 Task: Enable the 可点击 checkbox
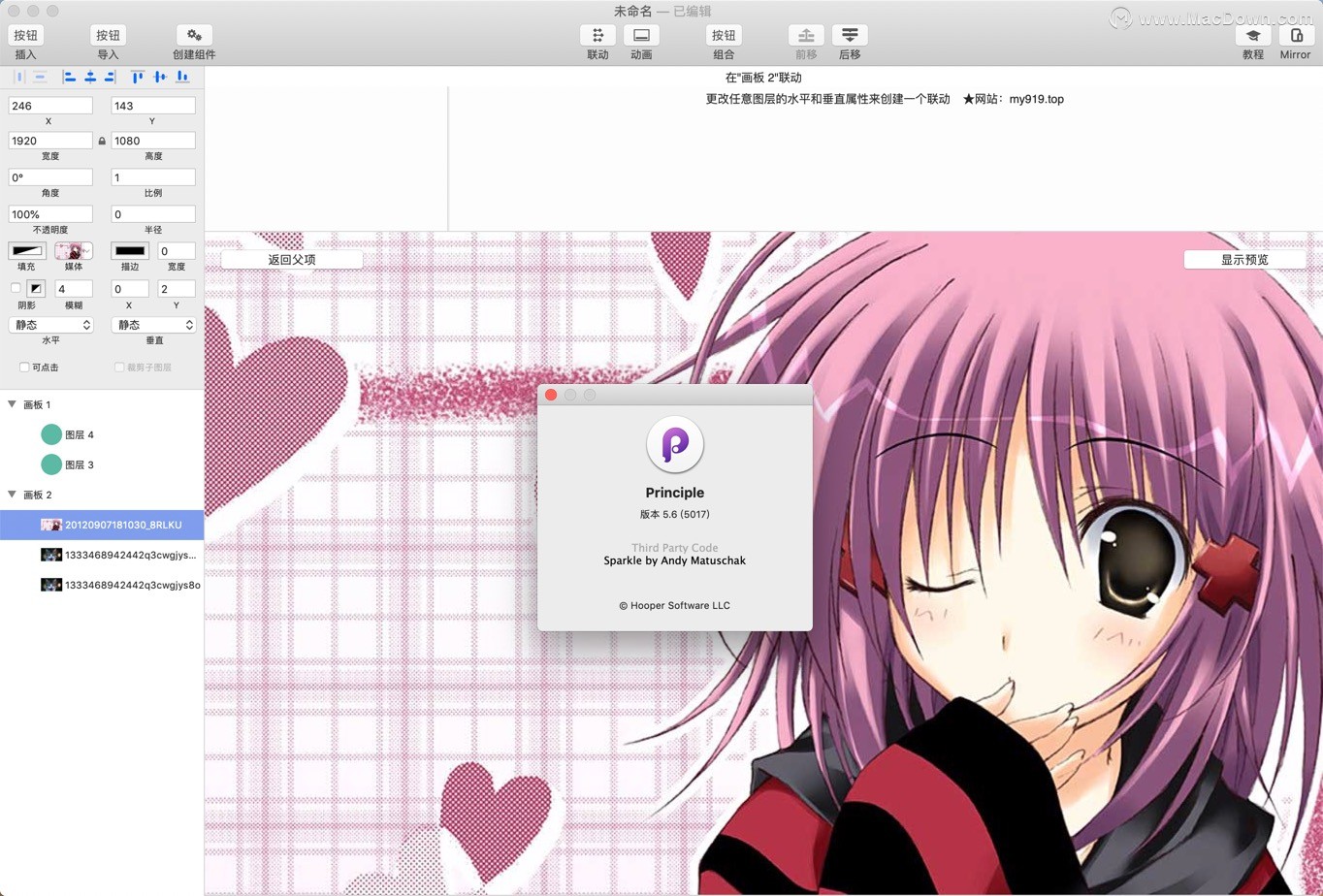24,368
